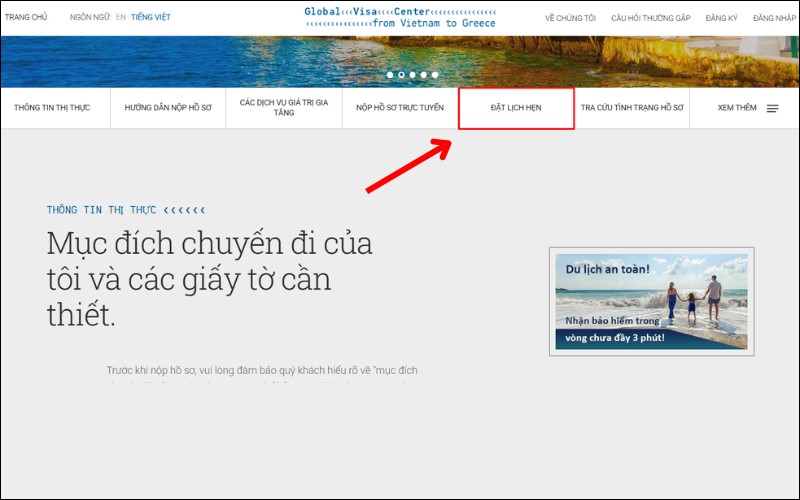This screenshot has height=500, width=800.
Task: Click the Global Visa Center logo
Action: (400, 17)
